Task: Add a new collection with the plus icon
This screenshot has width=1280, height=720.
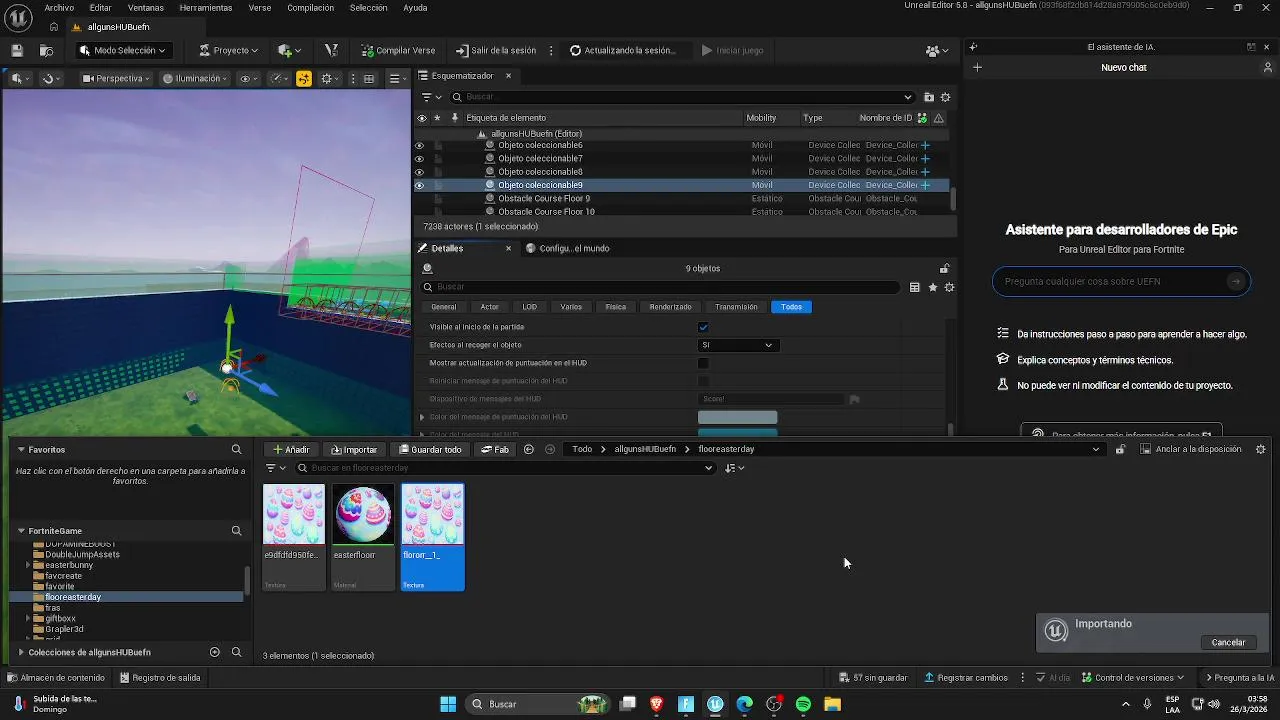Action: click(214, 652)
